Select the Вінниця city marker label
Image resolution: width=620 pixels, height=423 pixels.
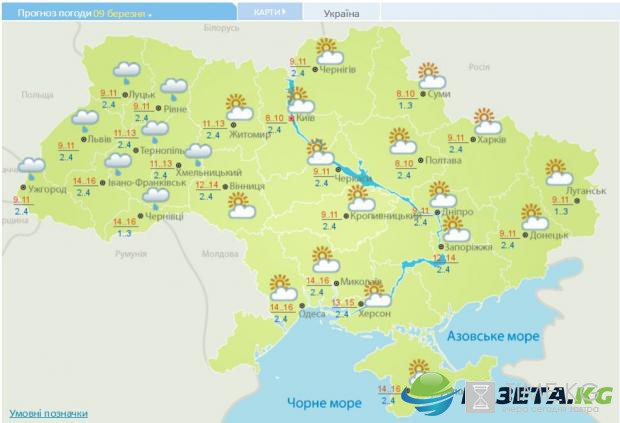point(246,186)
